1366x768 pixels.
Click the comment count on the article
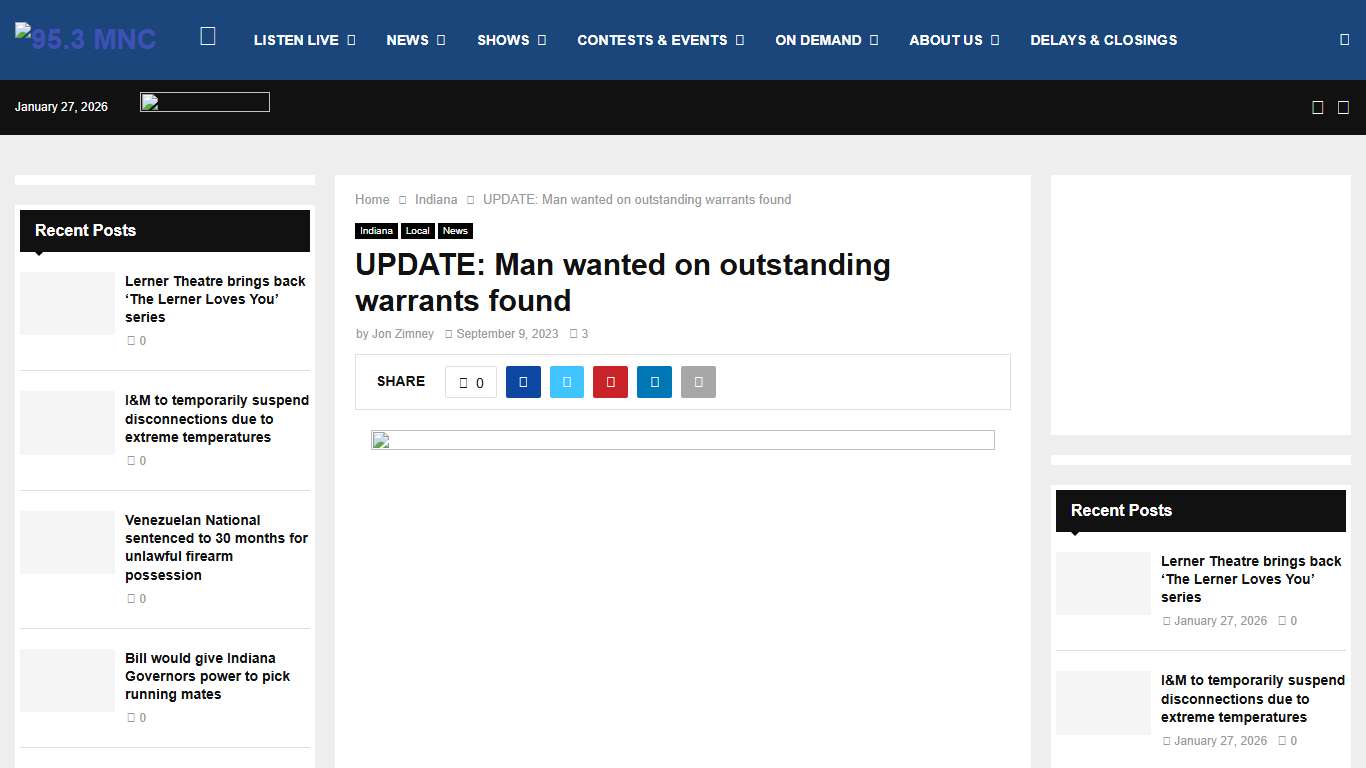pyautogui.click(x=579, y=334)
